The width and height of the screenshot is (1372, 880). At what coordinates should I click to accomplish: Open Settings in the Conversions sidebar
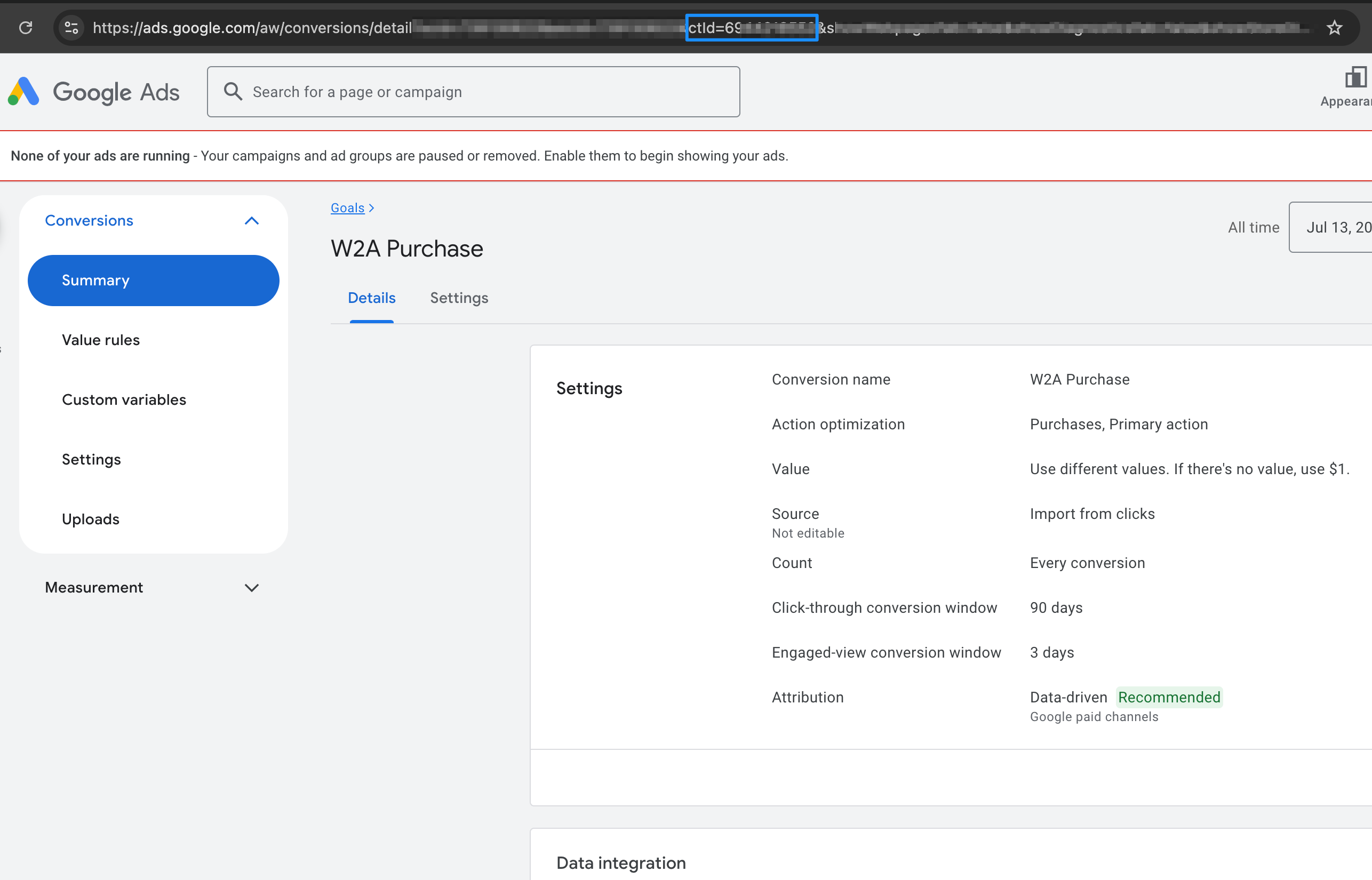[x=91, y=459]
